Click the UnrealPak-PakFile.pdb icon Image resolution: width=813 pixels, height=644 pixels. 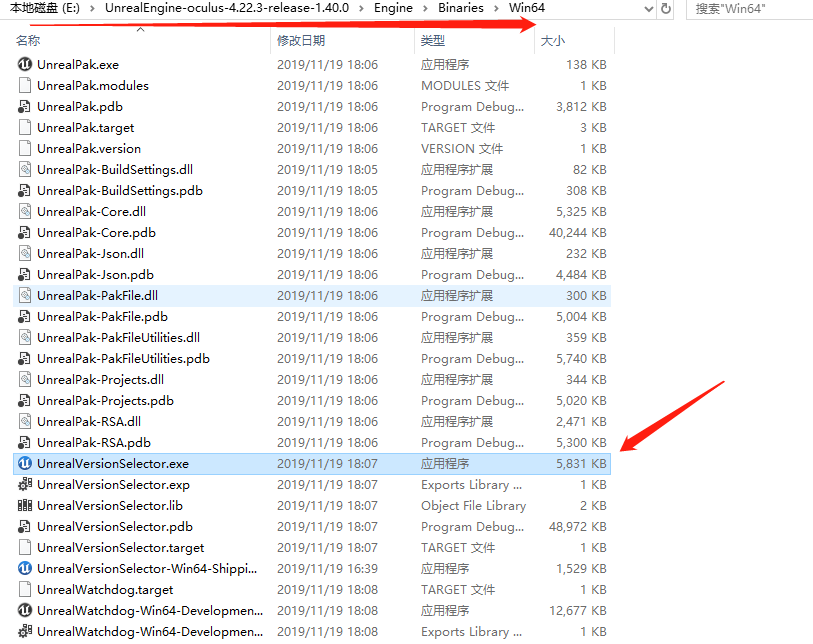pyautogui.click(x=25, y=316)
